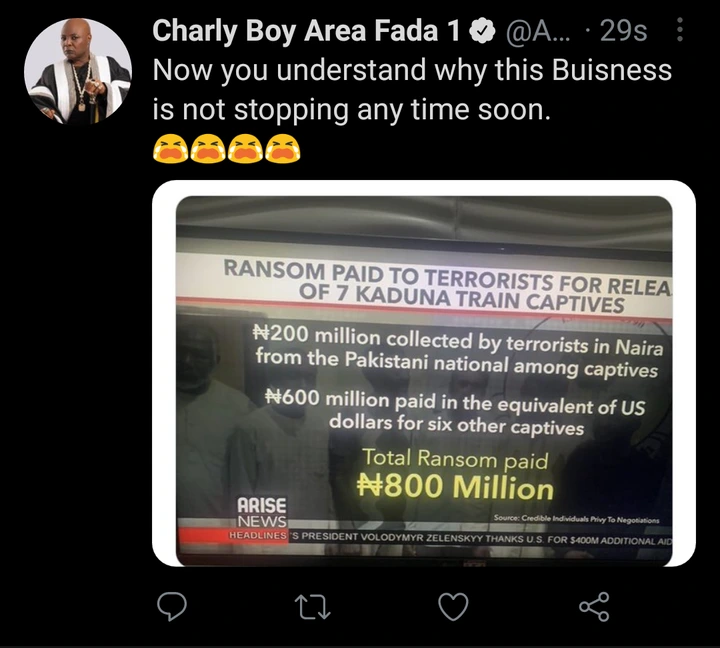Click the ARISE NEWS logo in the image
Screen dimensions: 720x648
click(x=261, y=513)
